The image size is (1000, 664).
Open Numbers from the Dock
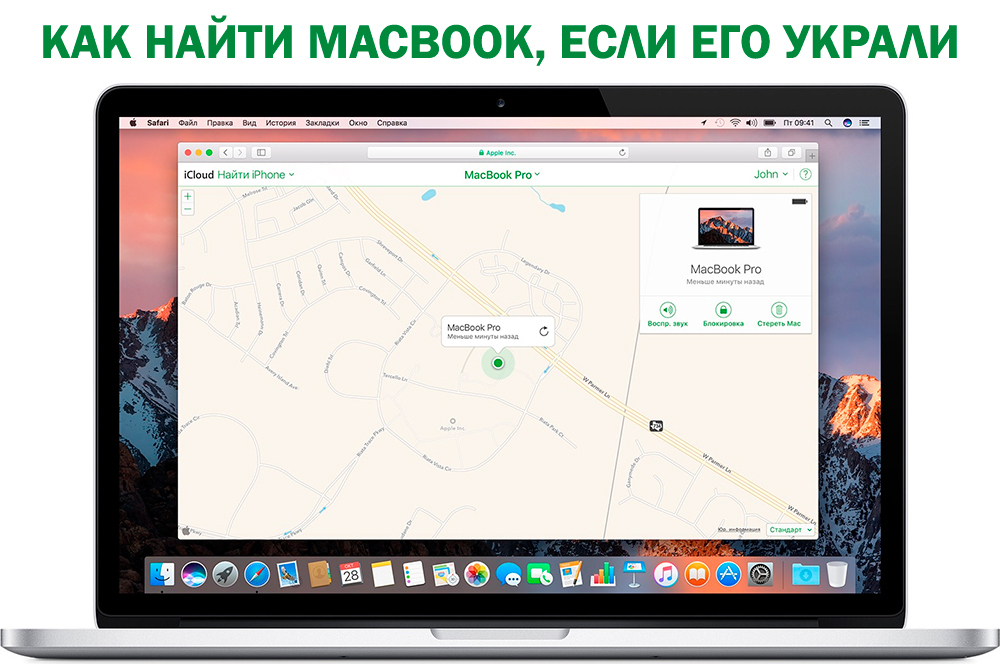603,574
